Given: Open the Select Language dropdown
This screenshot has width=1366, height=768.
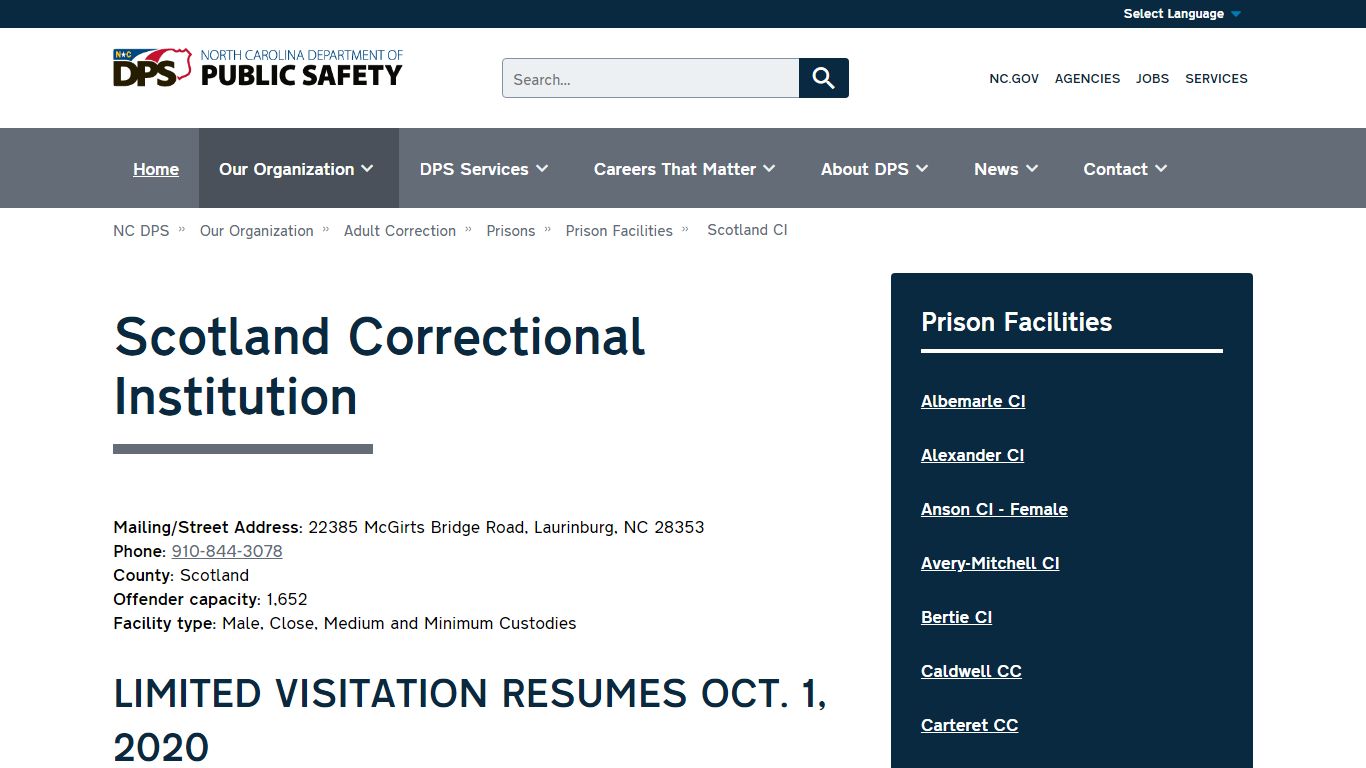Looking at the screenshot, I should click(1182, 14).
